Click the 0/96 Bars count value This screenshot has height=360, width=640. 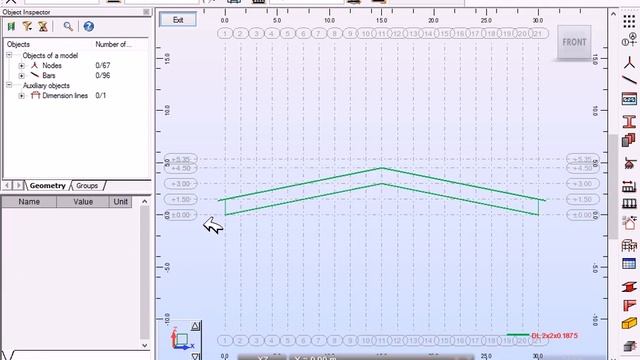click(x=102, y=76)
